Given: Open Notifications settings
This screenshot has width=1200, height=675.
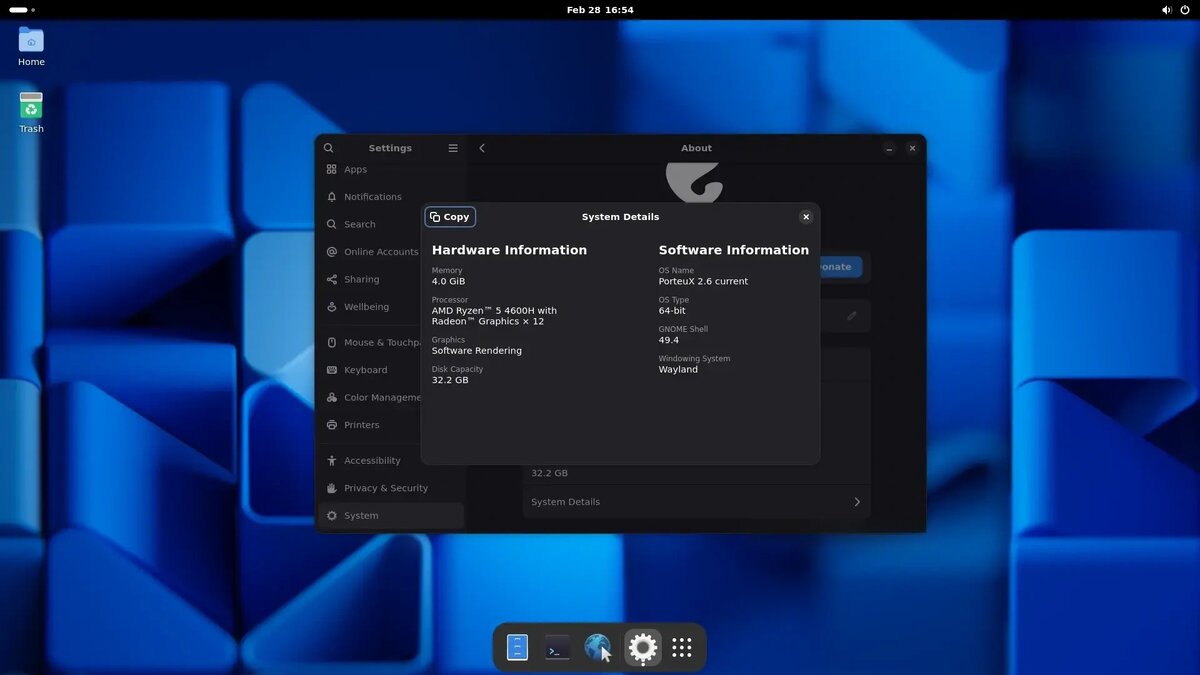Looking at the screenshot, I should tap(373, 196).
